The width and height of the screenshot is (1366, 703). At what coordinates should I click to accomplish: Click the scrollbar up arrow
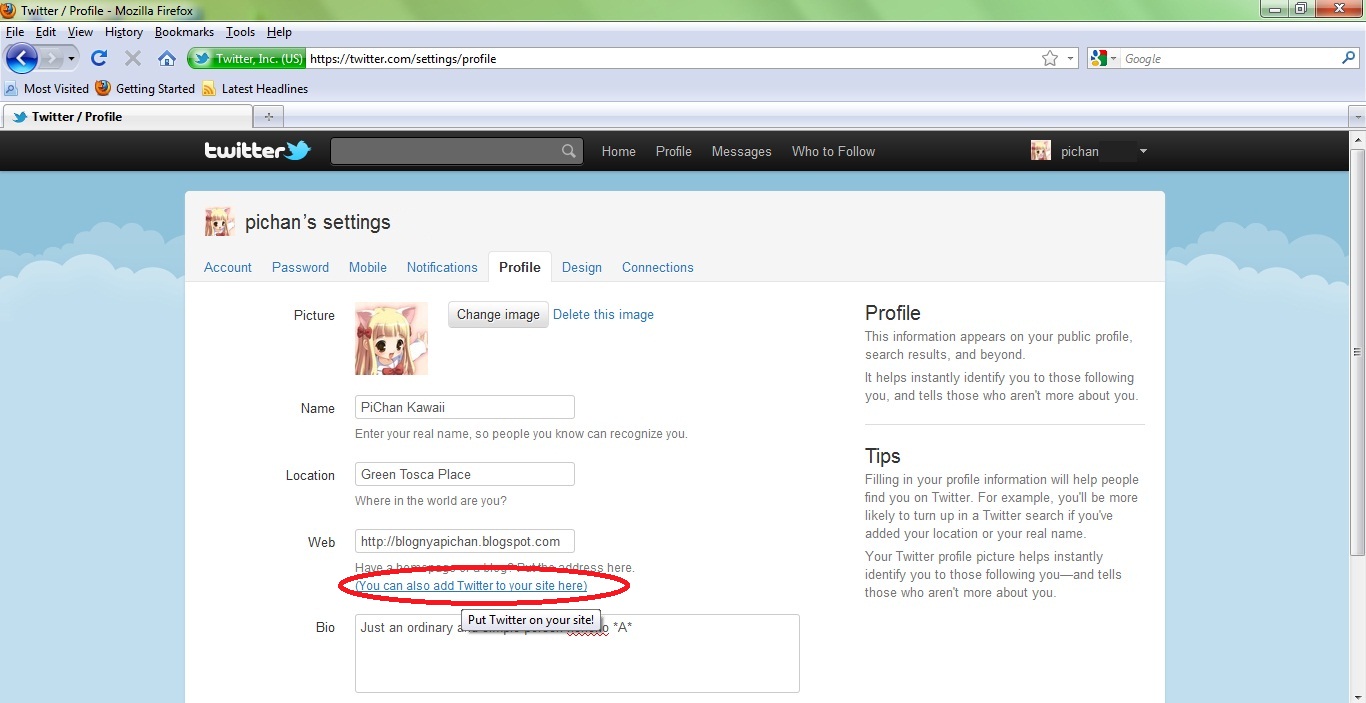1357,139
